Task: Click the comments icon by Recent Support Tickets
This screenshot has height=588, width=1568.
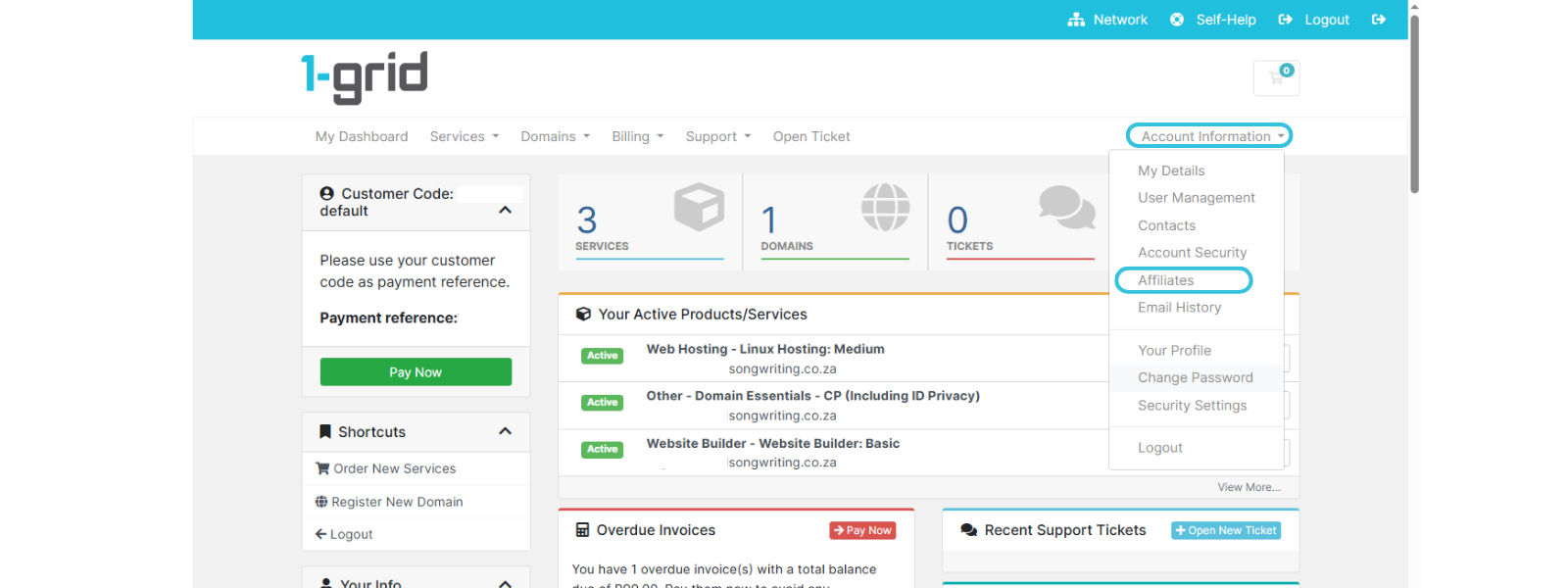Action: click(969, 530)
